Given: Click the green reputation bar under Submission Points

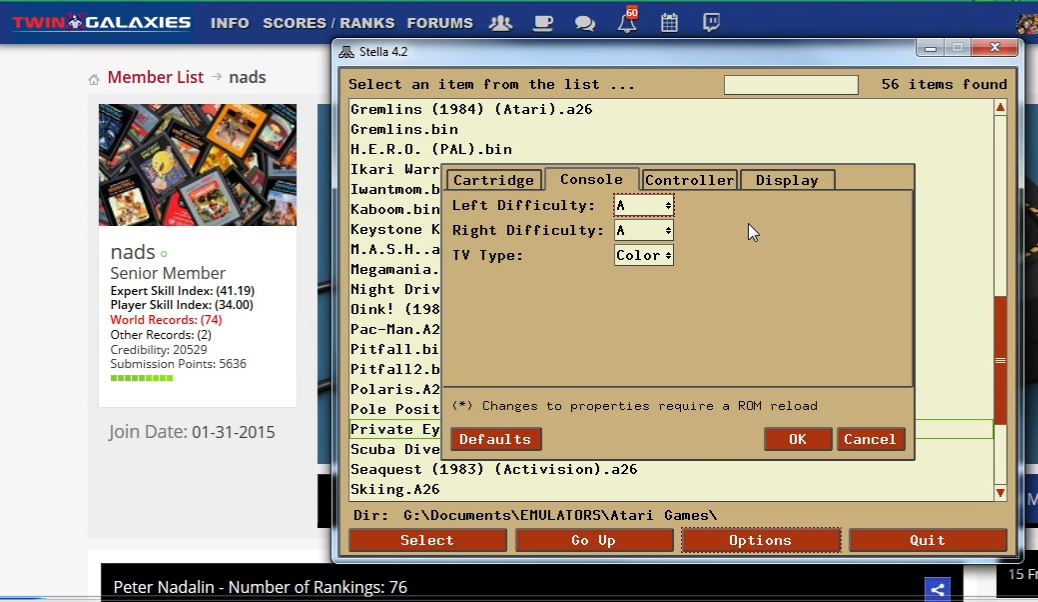Looking at the screenshot, I should 142,378.
